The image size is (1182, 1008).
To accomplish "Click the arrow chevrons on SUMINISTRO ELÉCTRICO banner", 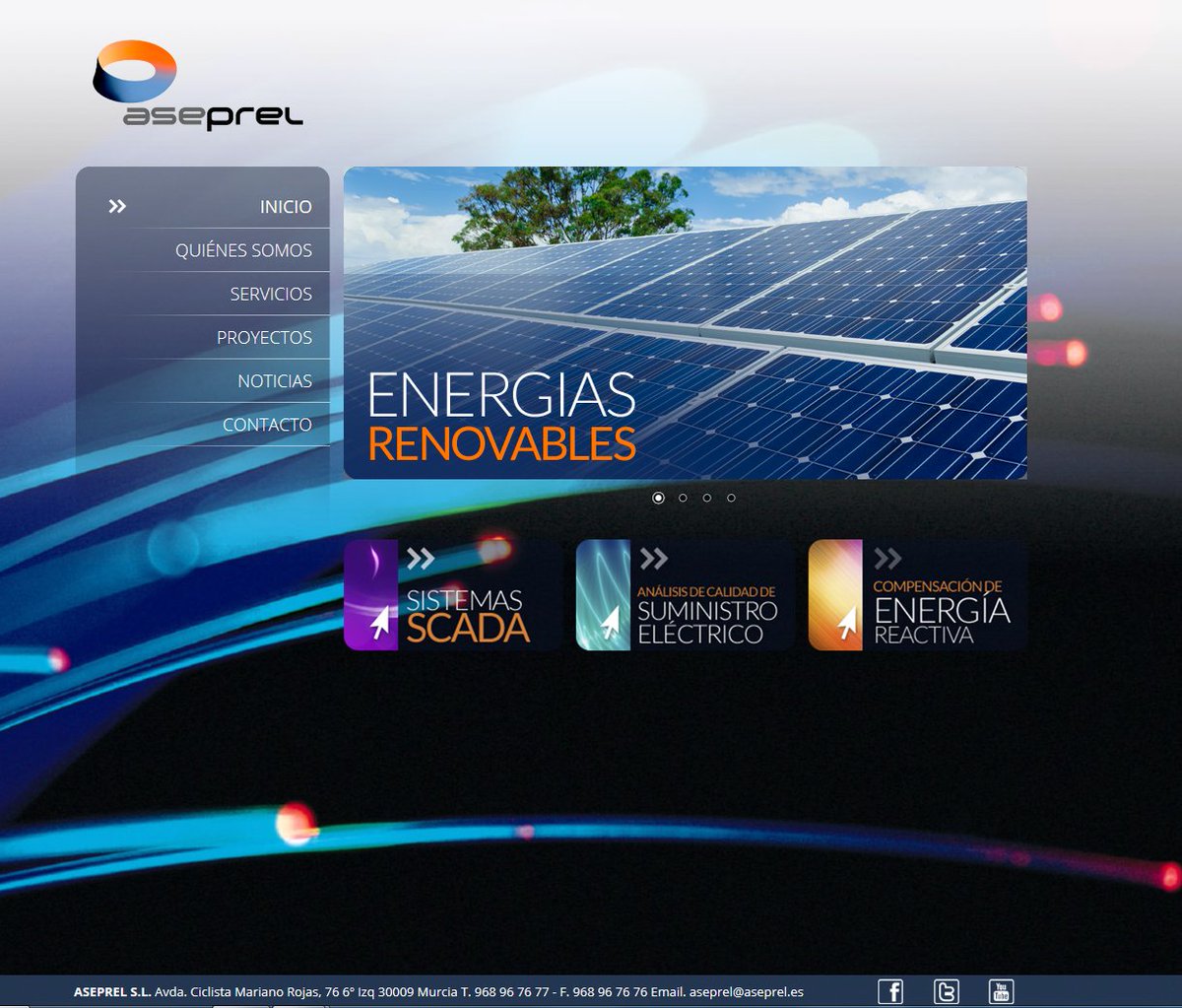I will click(x=651, y=557).
